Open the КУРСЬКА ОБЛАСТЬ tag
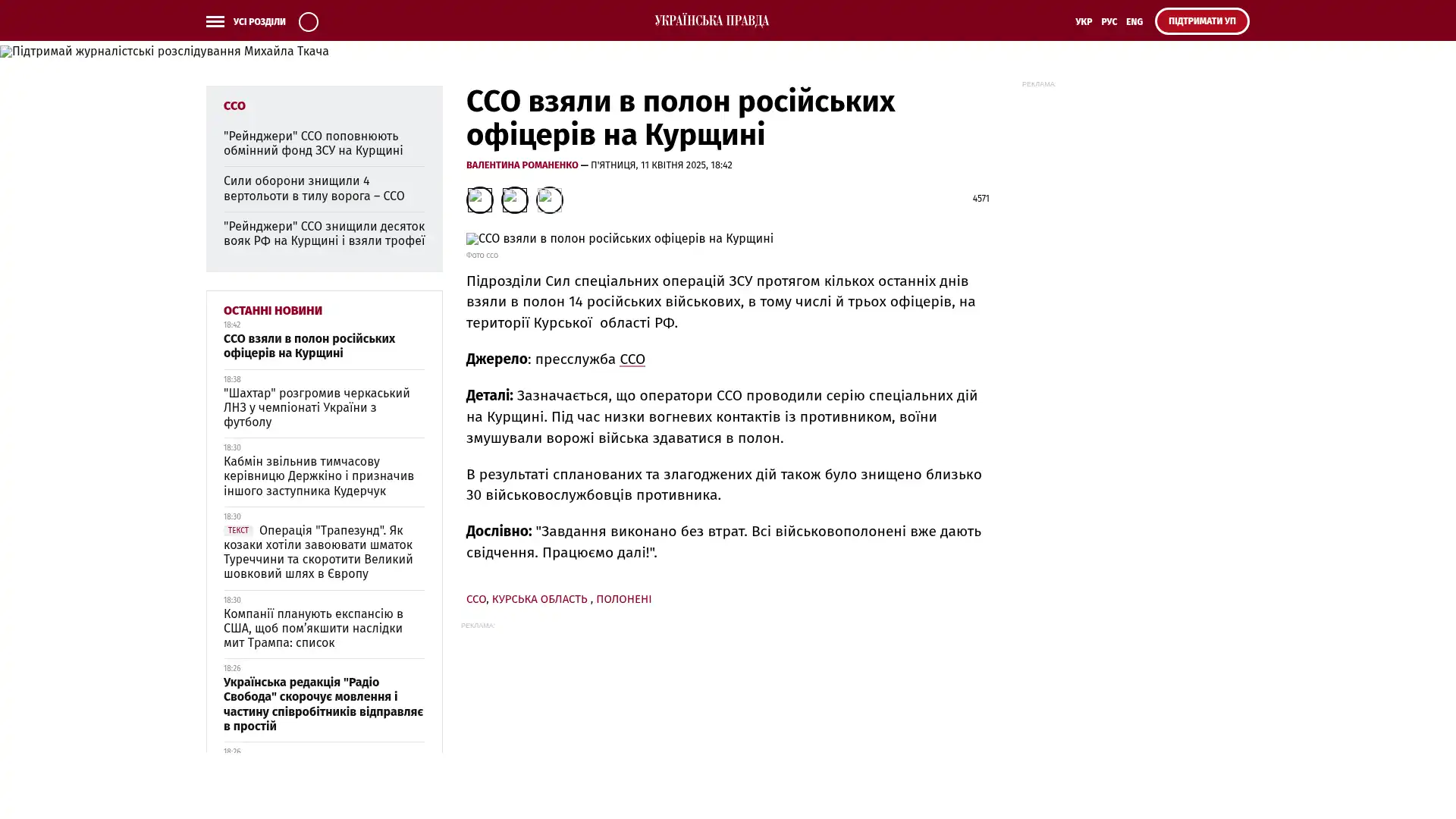This screenshot has height=819, width=1456. click(x=540, y=599)
